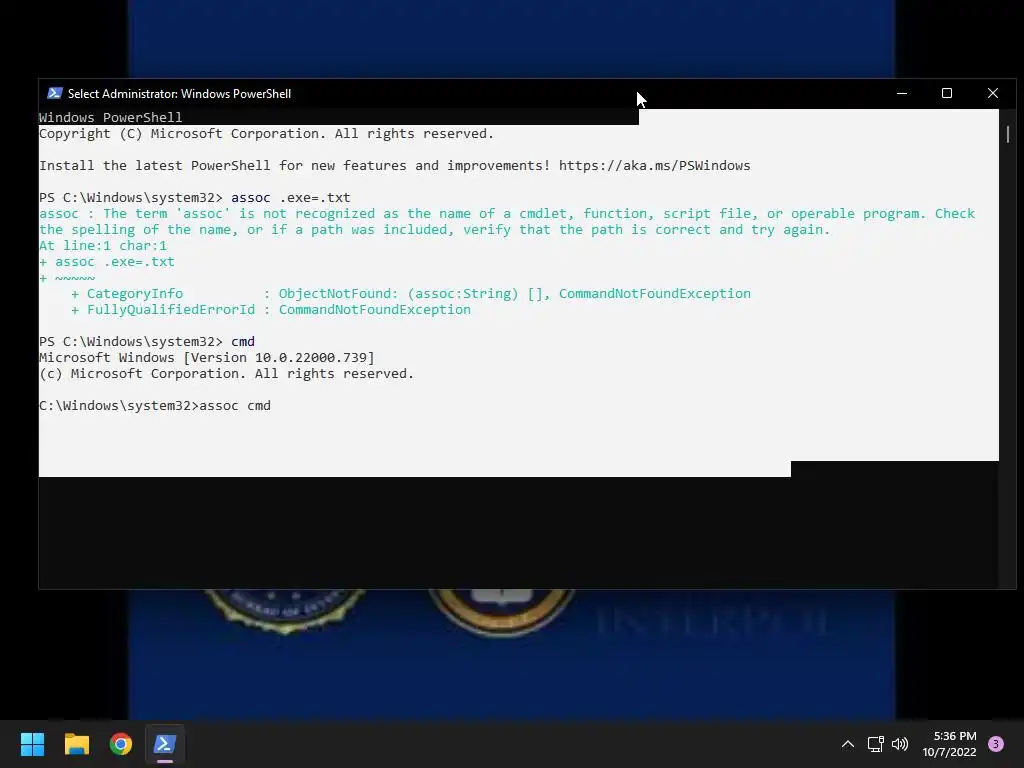Click the 'Select Administrator: Windows PowerShell' title
This screenshot has width=1024, height=768.
(180, 93)
